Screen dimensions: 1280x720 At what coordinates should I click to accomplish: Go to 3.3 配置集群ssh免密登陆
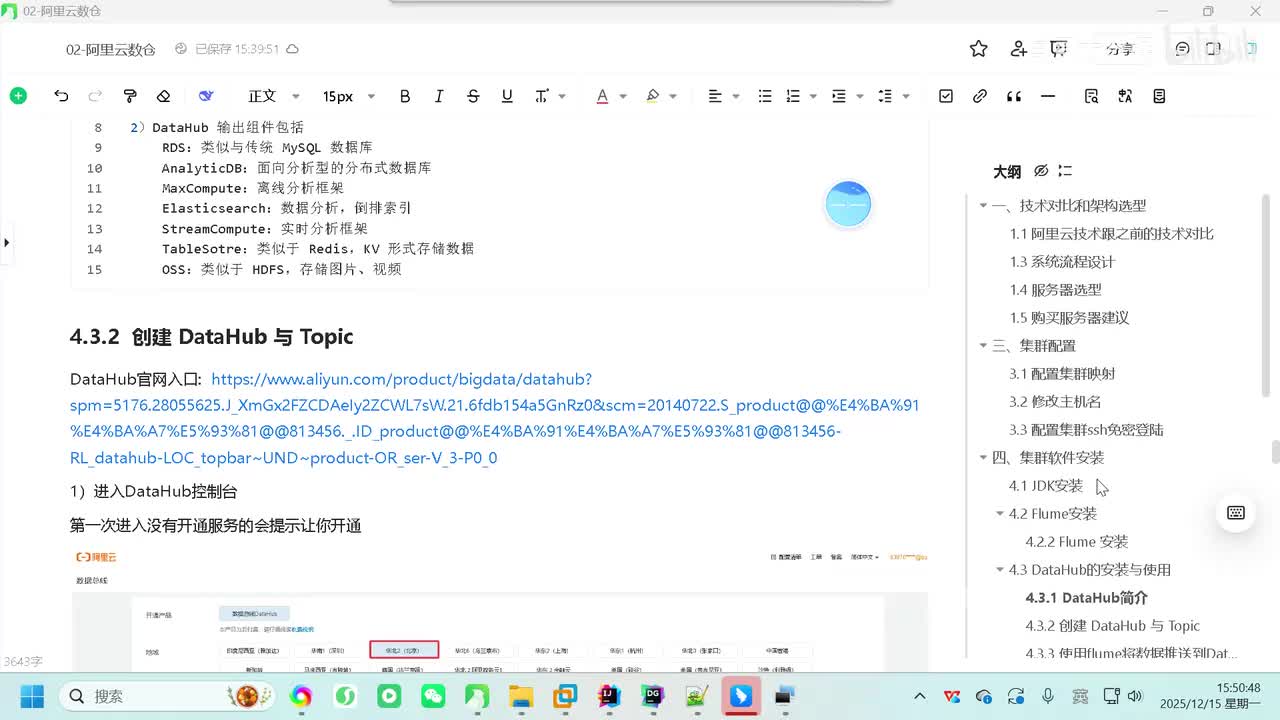[1086, 430]
